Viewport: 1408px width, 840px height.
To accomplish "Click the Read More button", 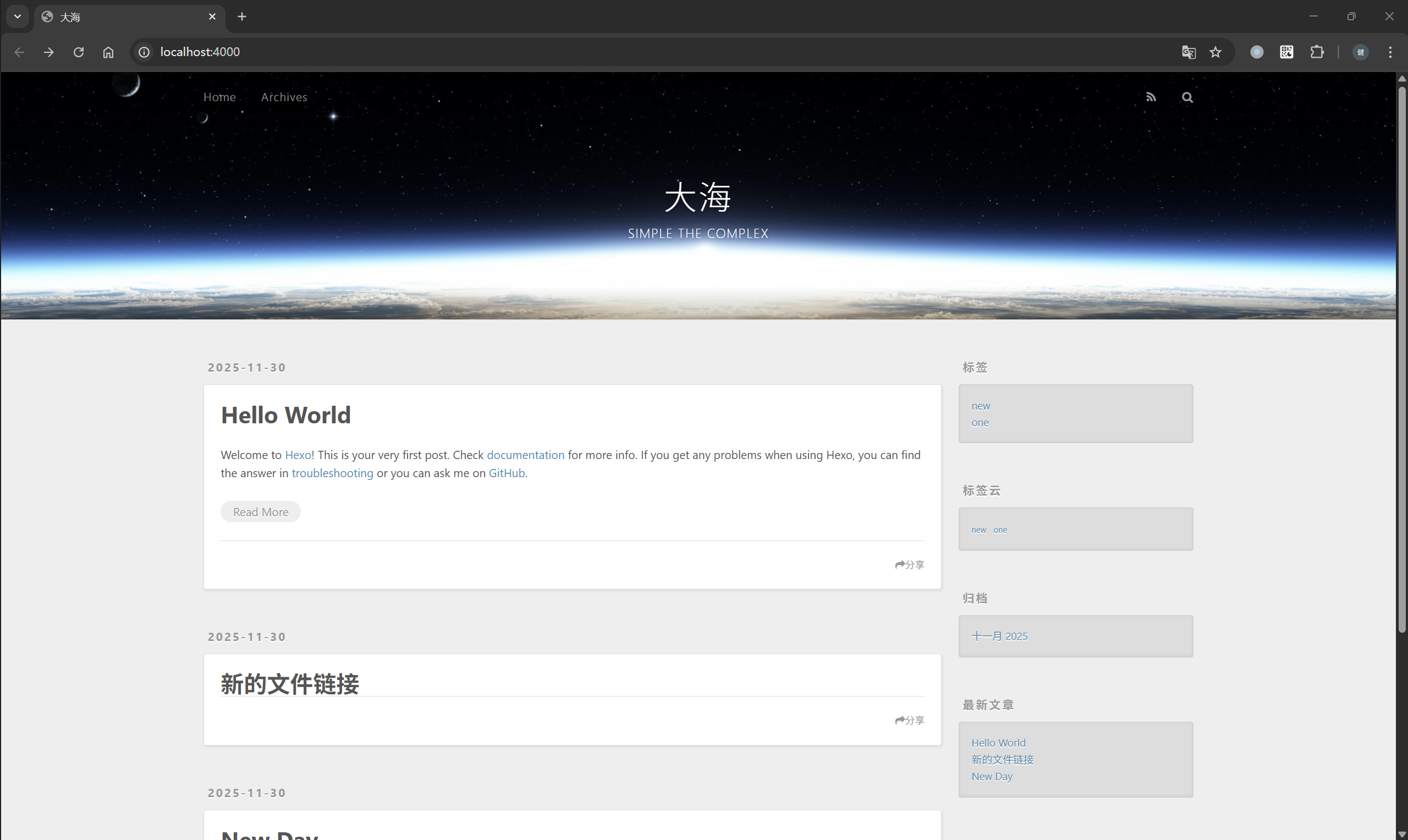I will click(261, 512).
